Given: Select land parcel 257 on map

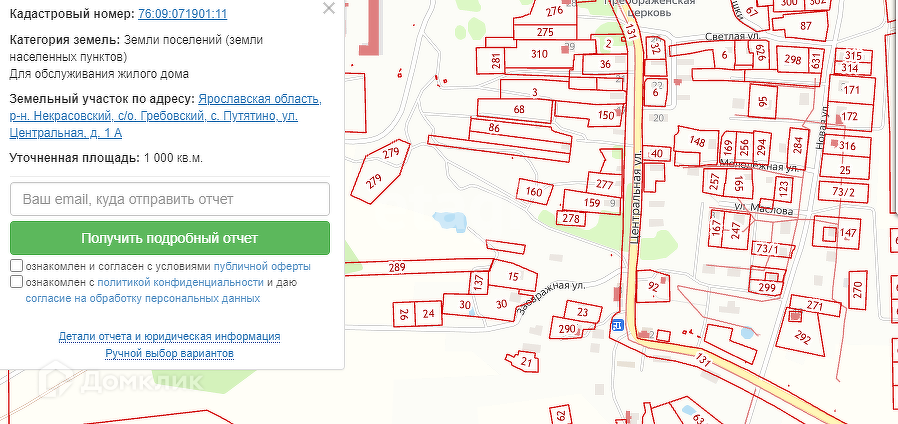Looking at the screenshot, I should [x=714, y=183].
